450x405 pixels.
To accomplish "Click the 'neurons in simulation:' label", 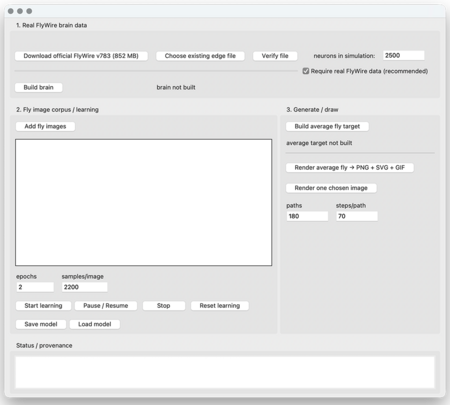I will point(344,56).
